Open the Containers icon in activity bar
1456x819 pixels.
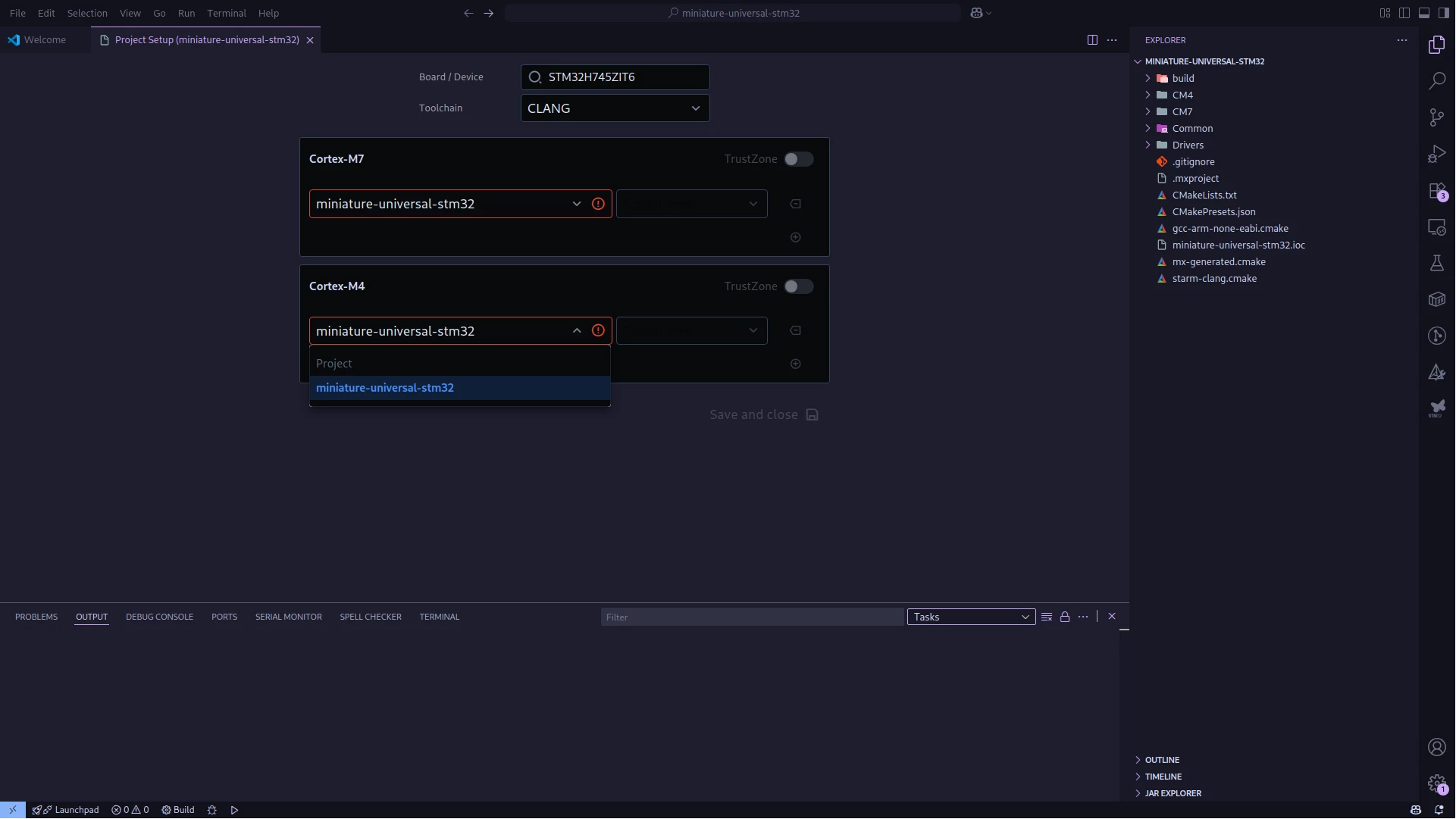[x=1436, y=300]
